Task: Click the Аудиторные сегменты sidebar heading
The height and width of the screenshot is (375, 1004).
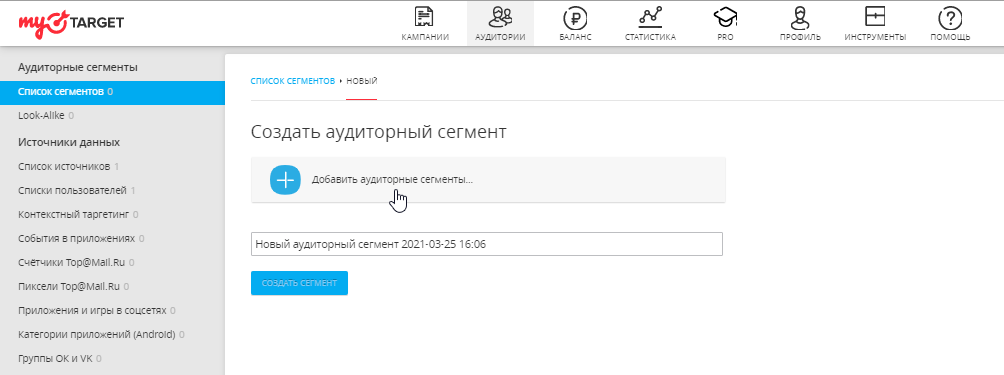Action: [78, 67]
